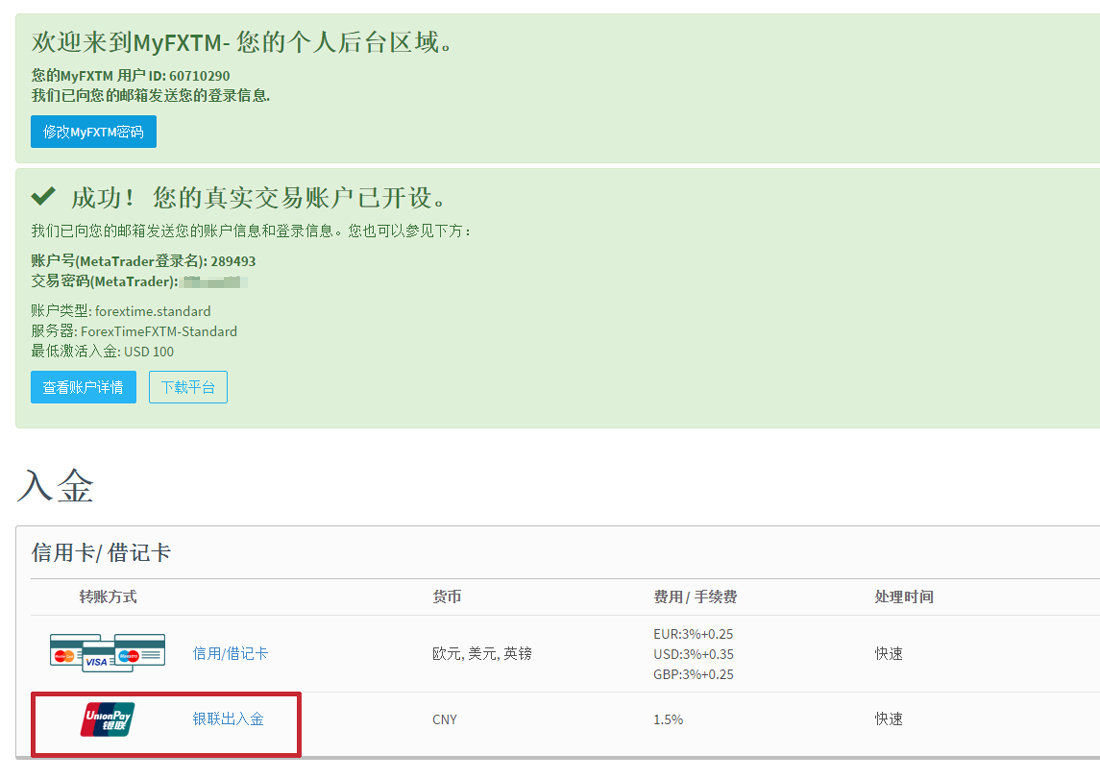Click the 欧元, 美元, 英镑 currency cell
Screen dimensions: 1100x779
tap(482, 653)
